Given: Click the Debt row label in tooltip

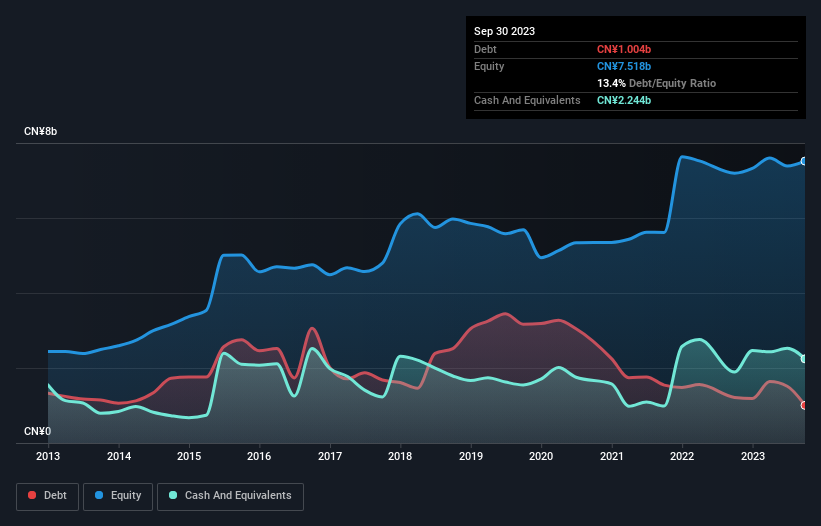Looking at the screenshot, I should (x=485, y=49).
